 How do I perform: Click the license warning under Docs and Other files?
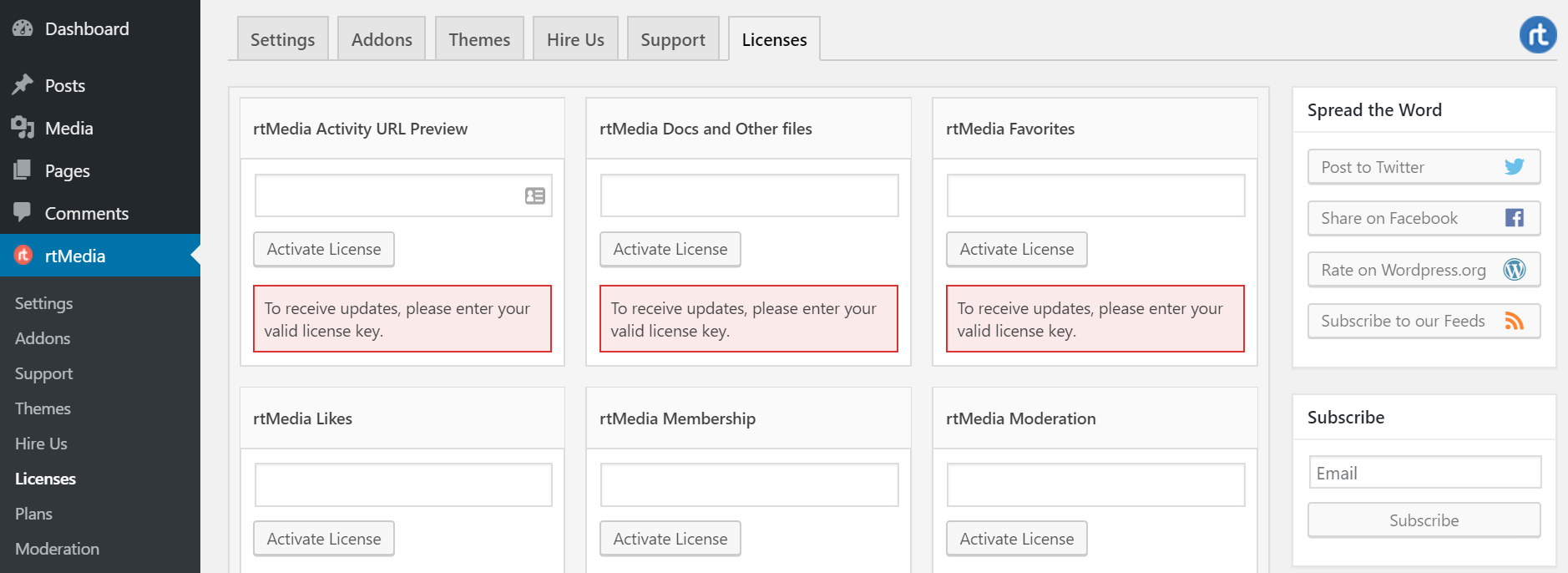click(x=749, y=319)
